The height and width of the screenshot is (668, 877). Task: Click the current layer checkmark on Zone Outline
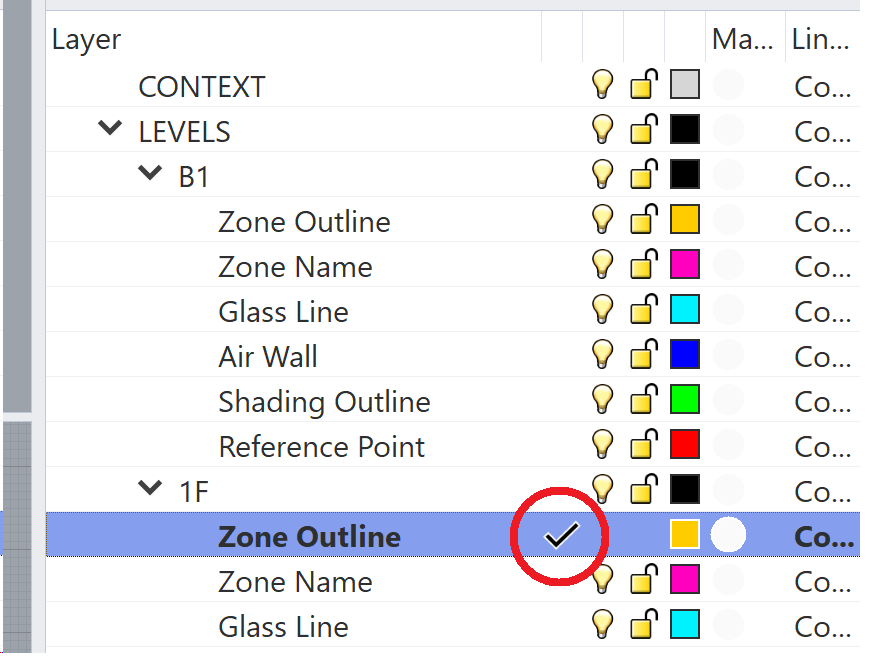[x=561, y=537]
